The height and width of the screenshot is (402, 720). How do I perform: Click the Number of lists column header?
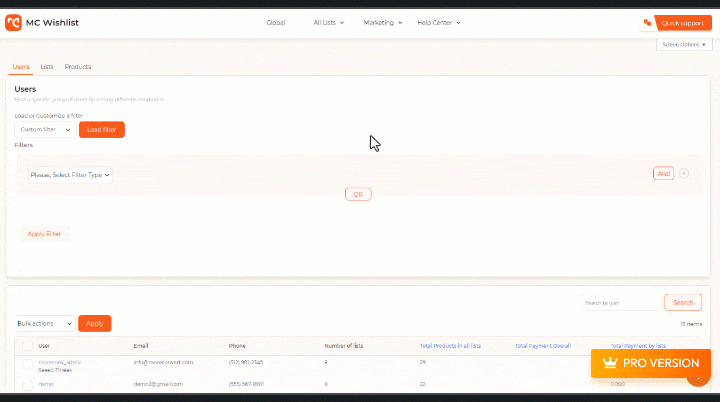tap(343, 346)
